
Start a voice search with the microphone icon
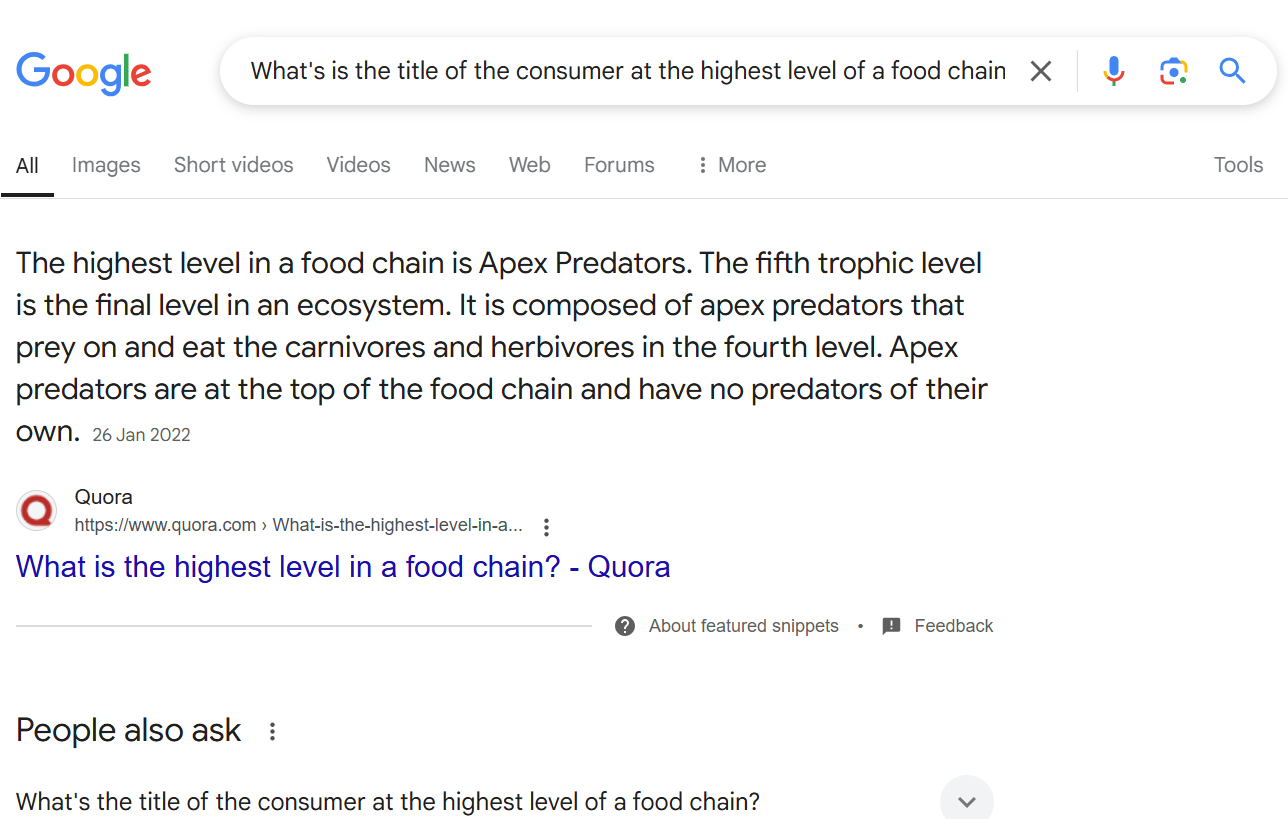pyautogui.click(x=1113, y=70)
